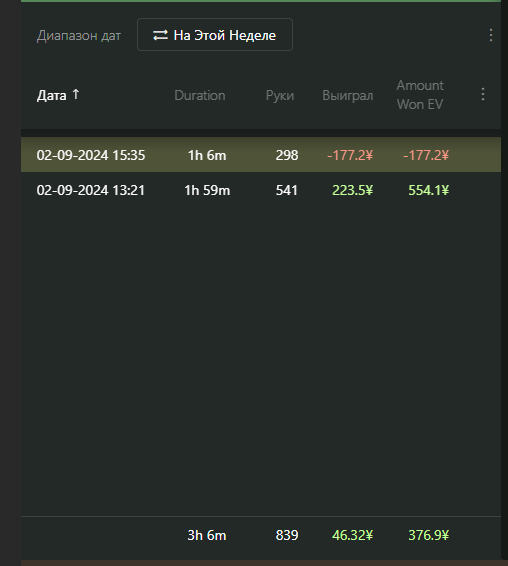This screenshot has width=508, height=566.
Task: Select the 02-09-2024 13:21 session row
Action: pos(261,190)
